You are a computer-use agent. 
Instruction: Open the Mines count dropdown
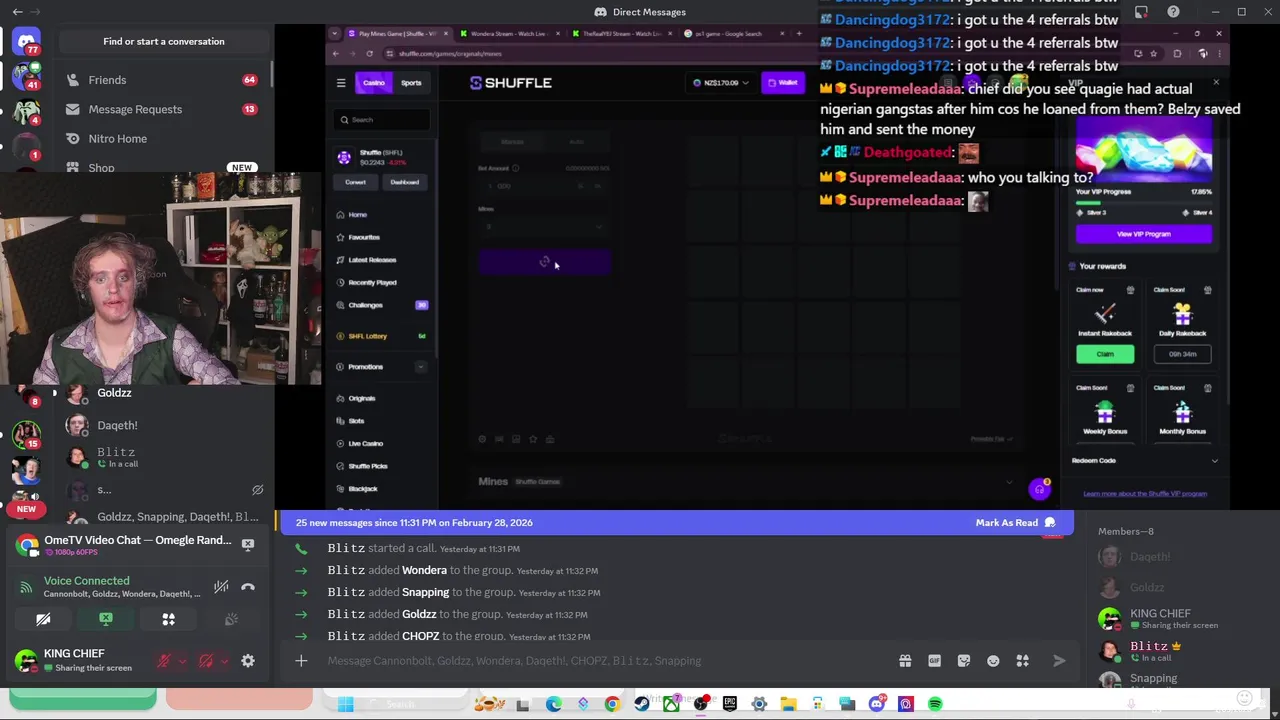544,227
